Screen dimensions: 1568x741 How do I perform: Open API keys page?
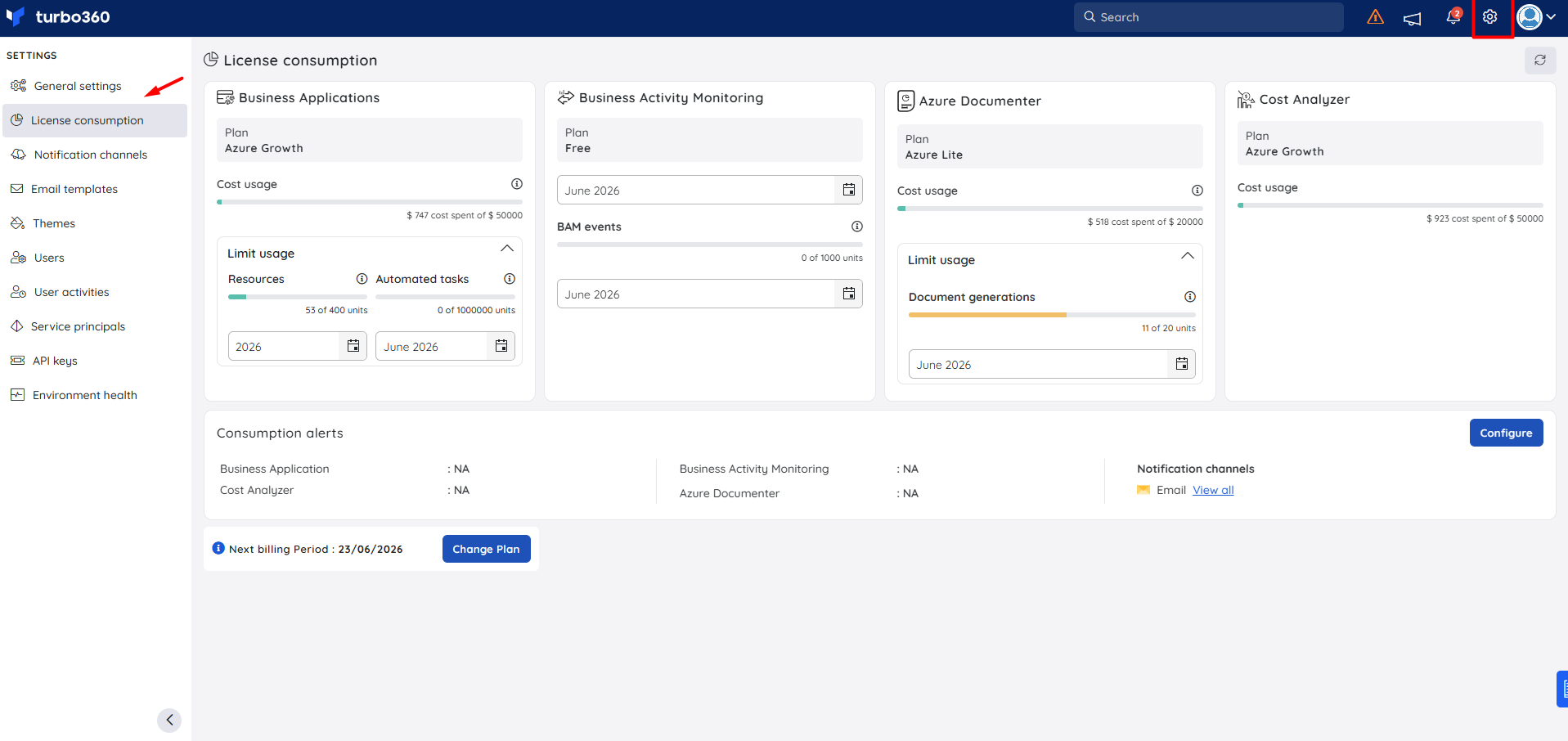(95, 361)
